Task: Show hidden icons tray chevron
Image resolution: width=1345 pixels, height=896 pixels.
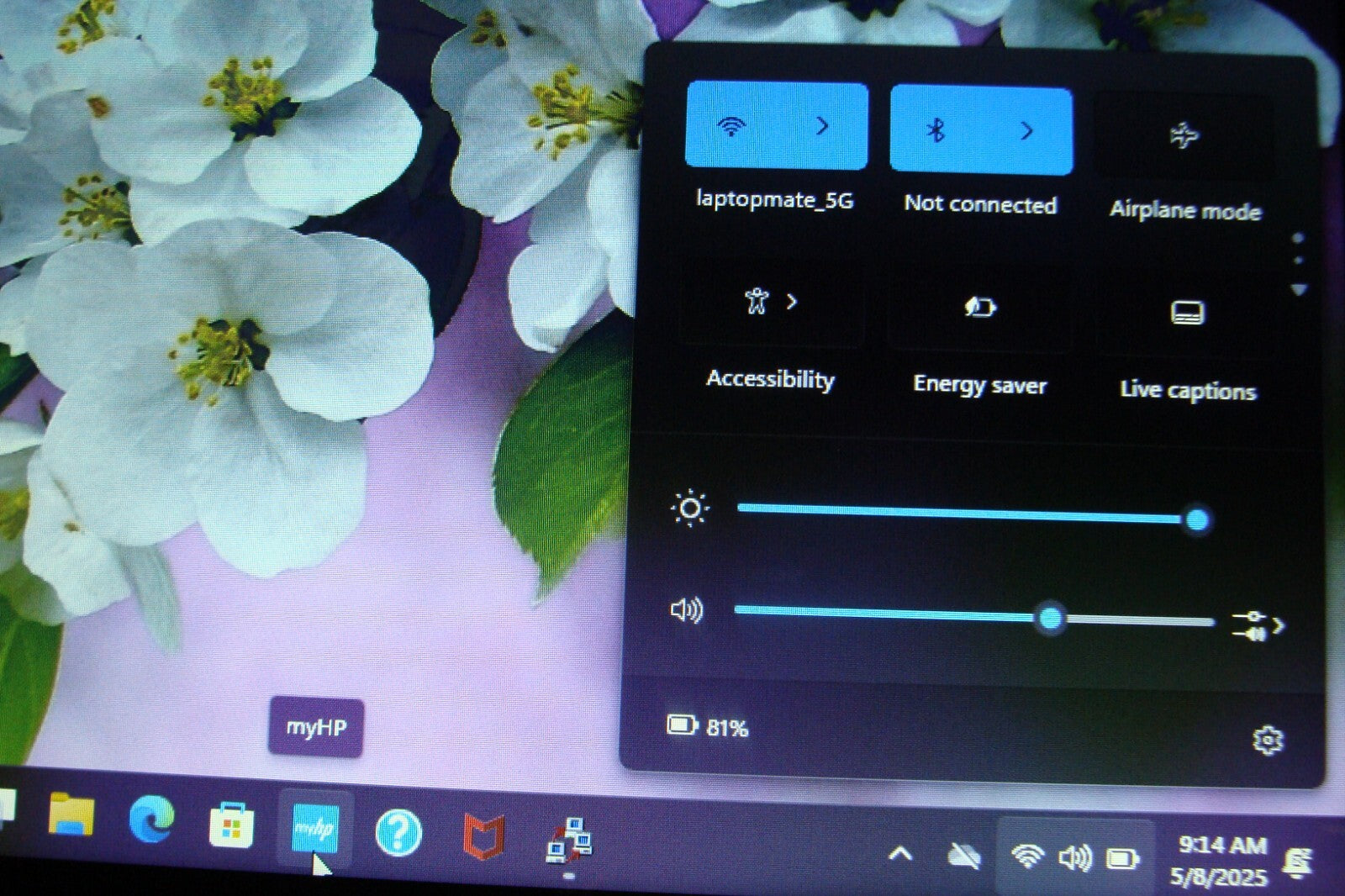Action: point(899,855)
